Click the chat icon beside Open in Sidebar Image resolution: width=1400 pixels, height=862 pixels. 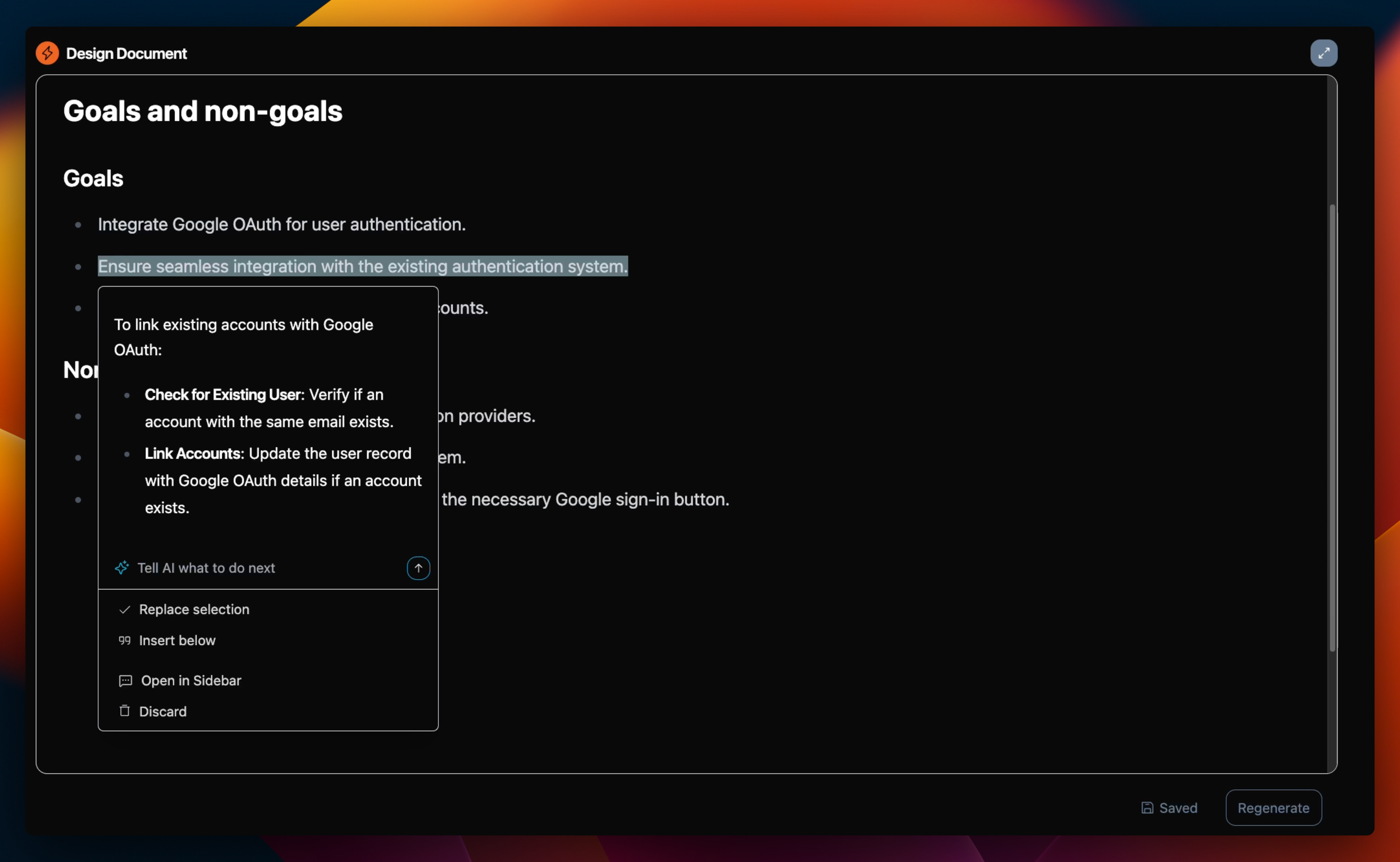click(125, 681)
